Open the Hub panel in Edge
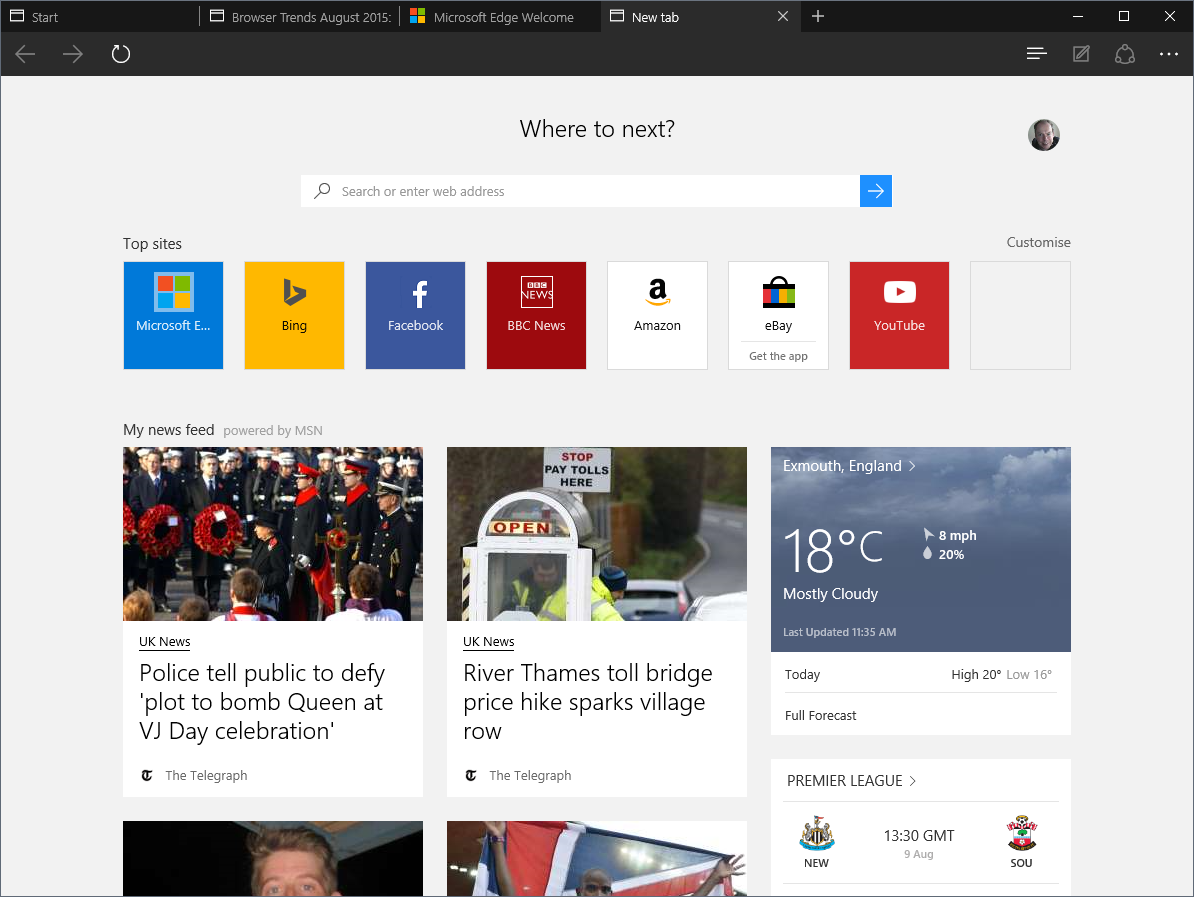Image resolution: width=1194 pixels, height=897 pixels. [x=1036, y=53]
